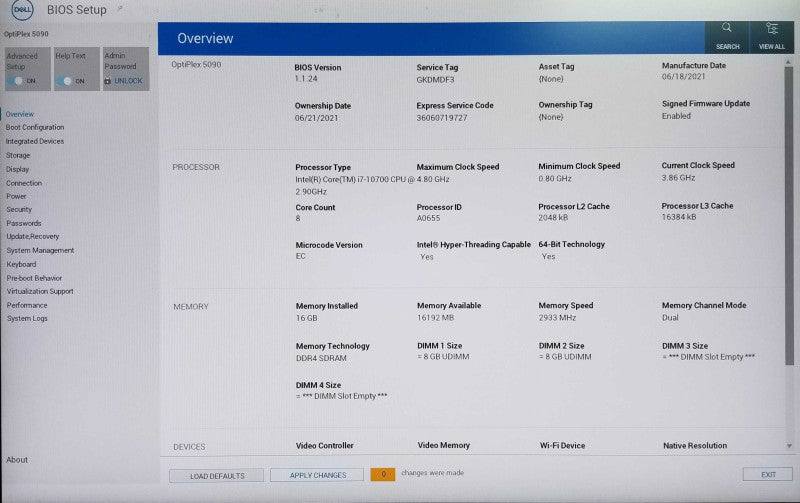The width and height of the screenshot is (800, 503).
Task: Open the Display section
Action: (x=17, y=169)
